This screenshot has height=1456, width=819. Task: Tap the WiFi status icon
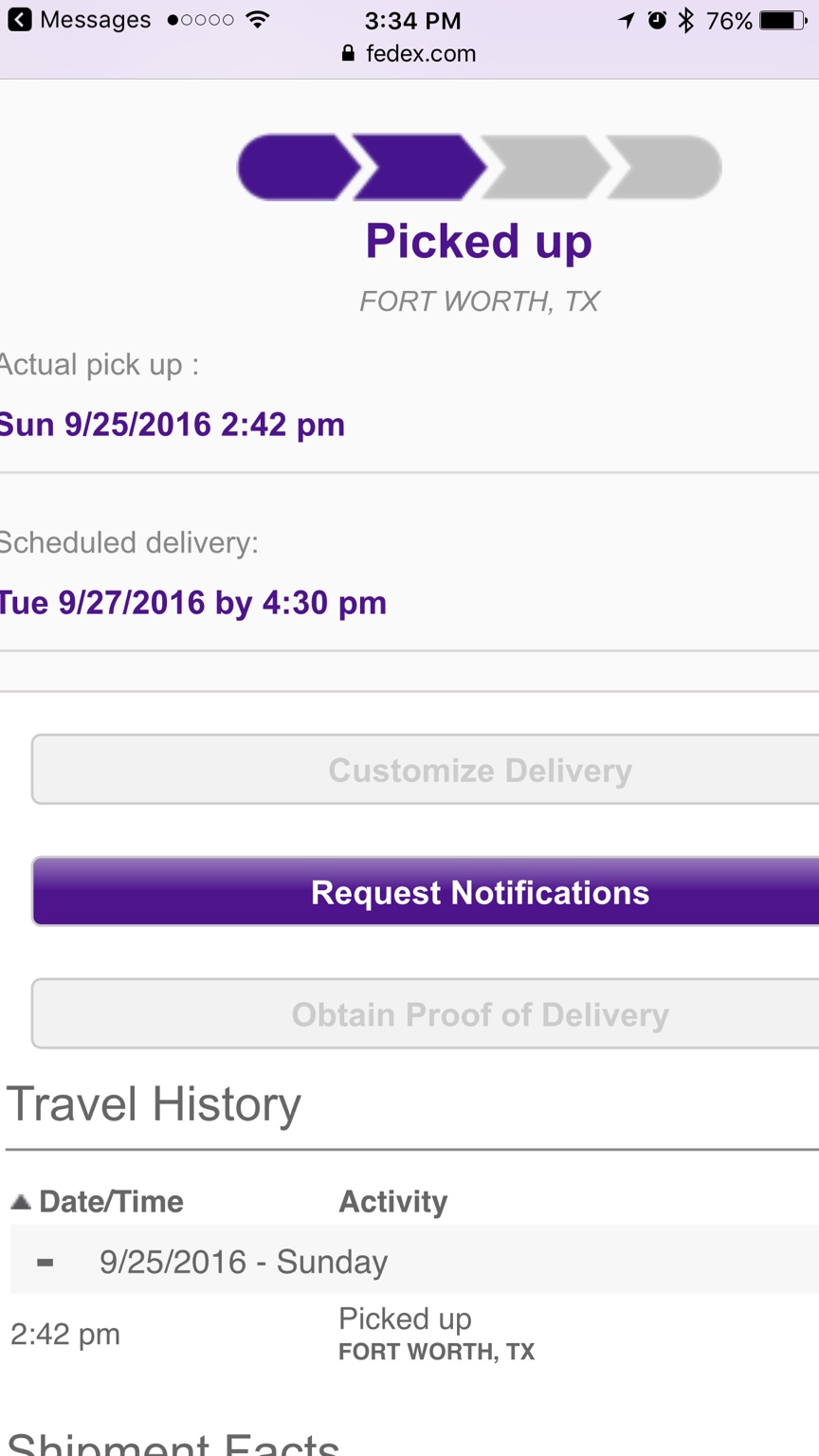(256, 20)
